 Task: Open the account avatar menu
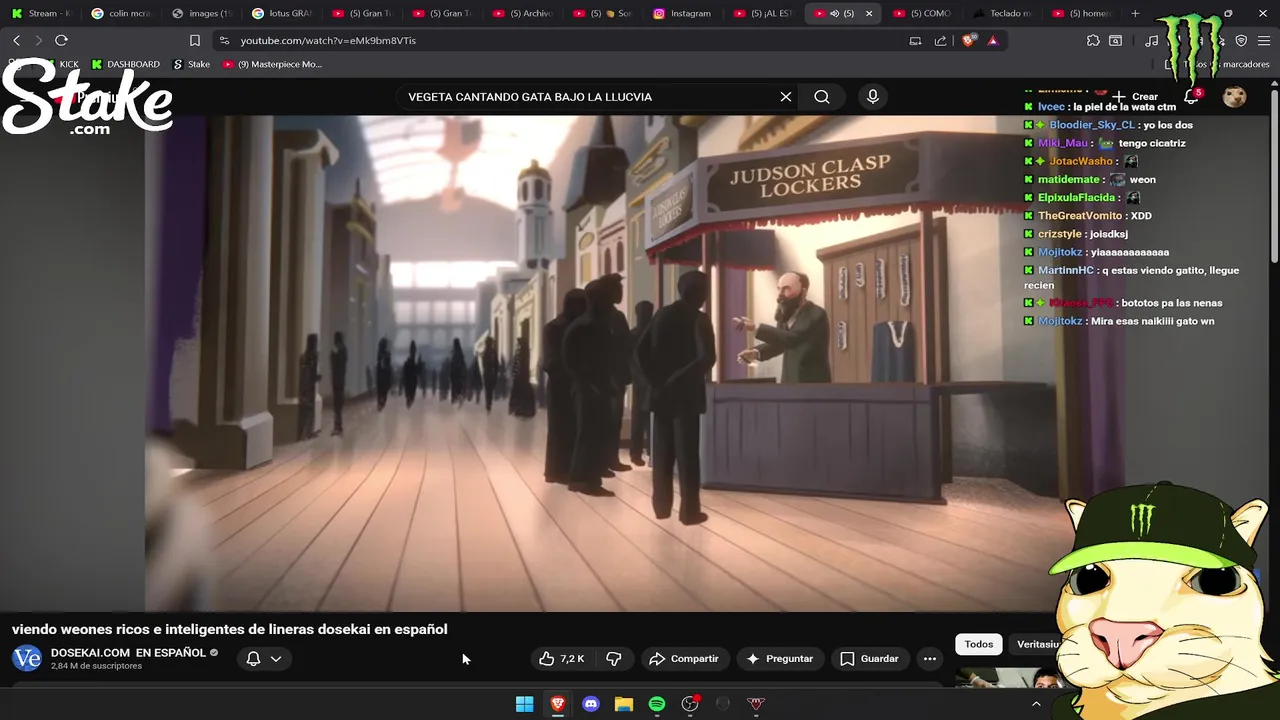1235,96
